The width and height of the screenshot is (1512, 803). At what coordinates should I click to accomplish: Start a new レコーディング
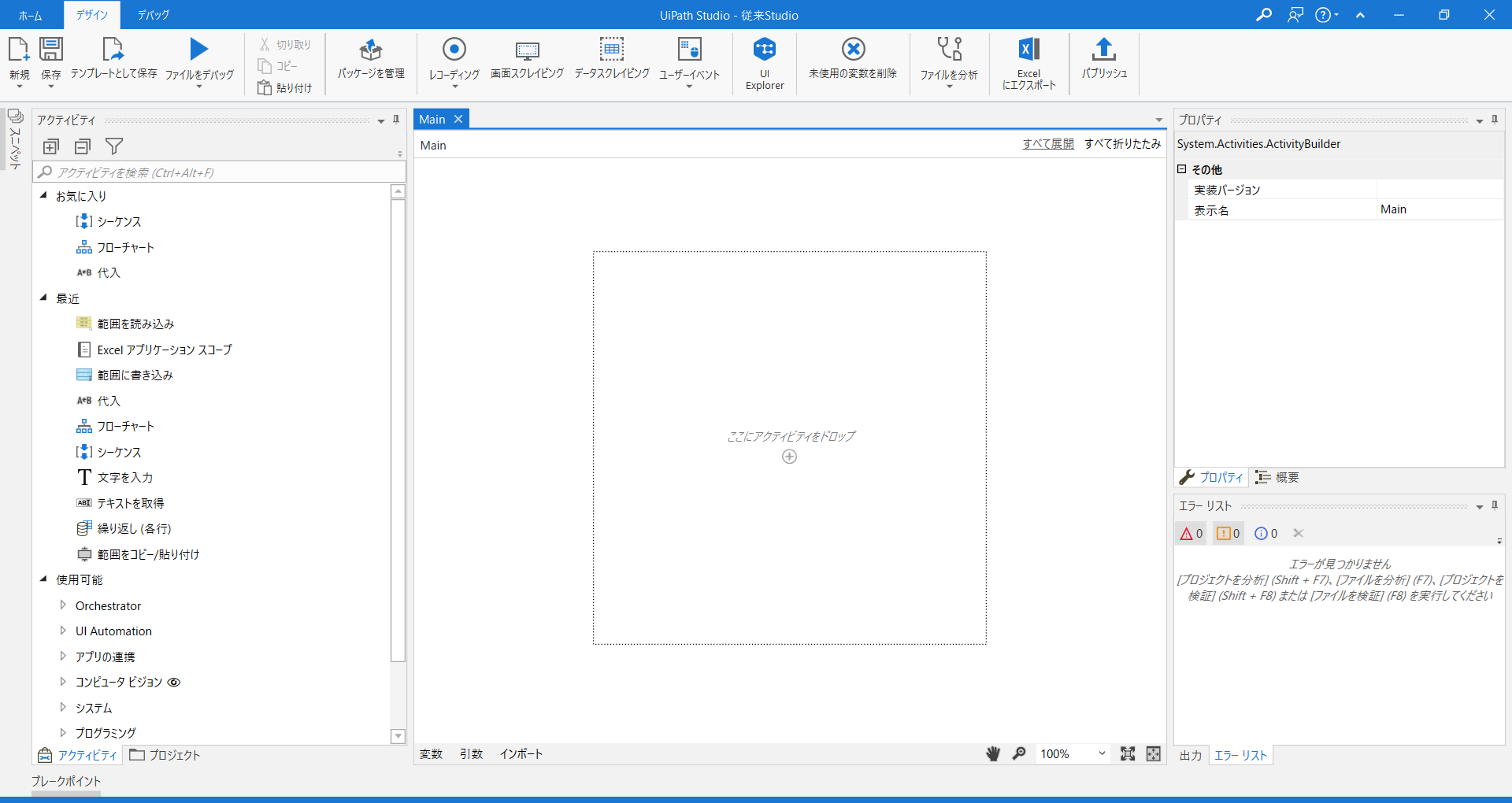pyautogui.click(x=454, y=63)
